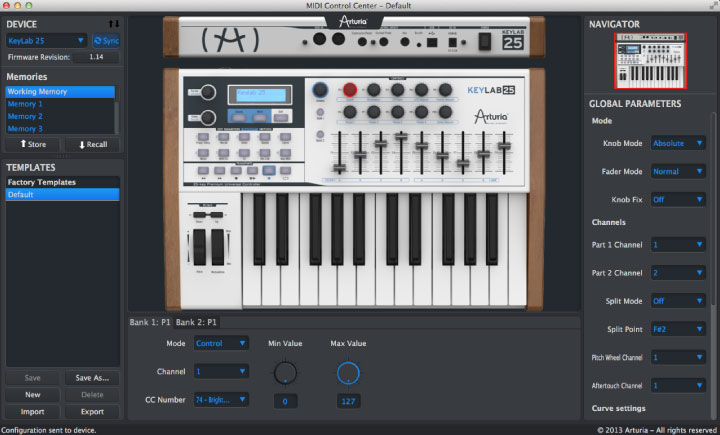
Task: Open the Mode dropdown set to Control
Action: [221, 343]
